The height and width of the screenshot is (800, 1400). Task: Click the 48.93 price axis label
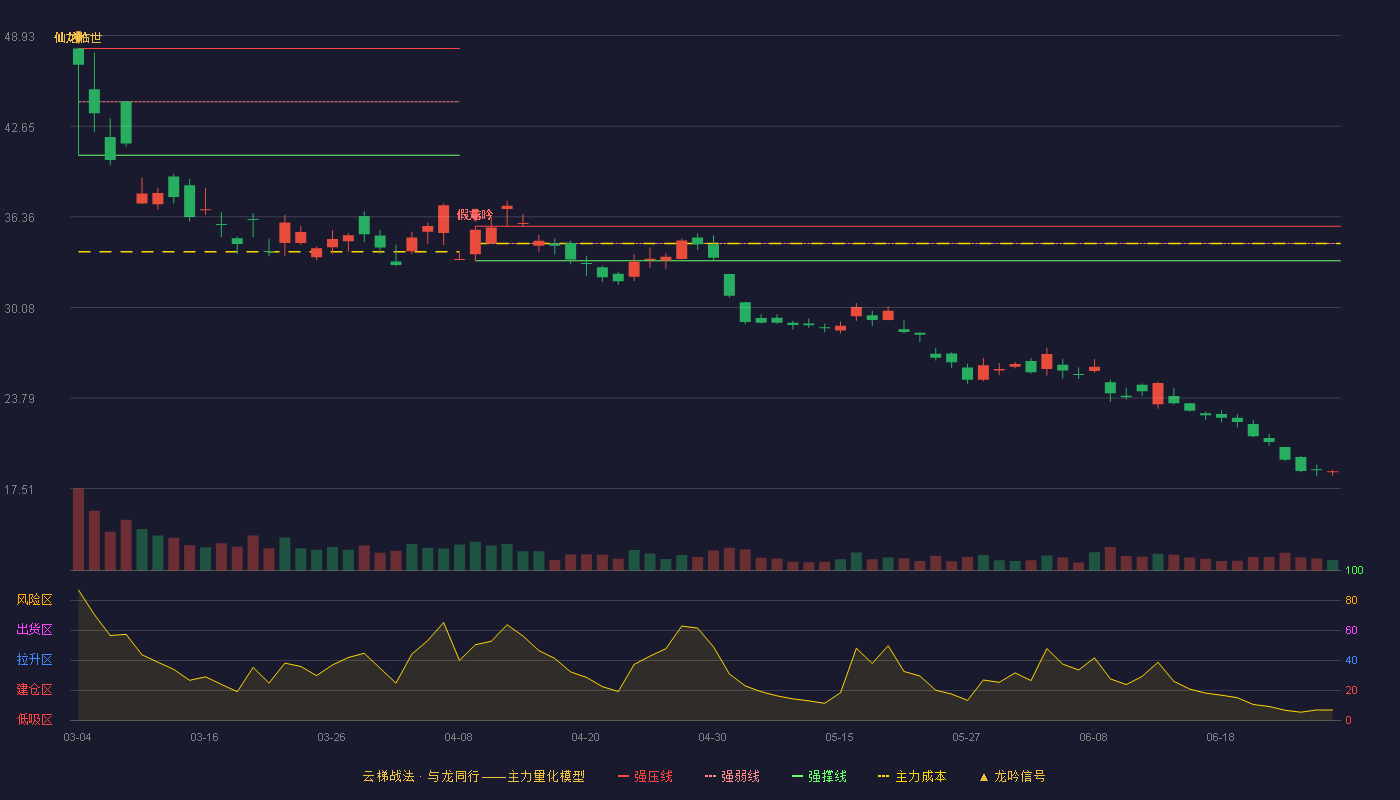coord(19,37)
